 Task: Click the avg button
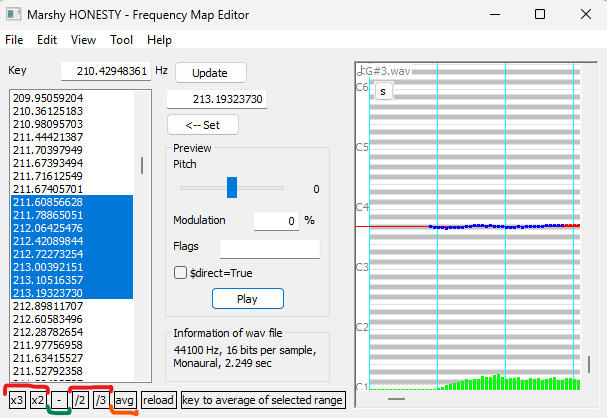125,400
